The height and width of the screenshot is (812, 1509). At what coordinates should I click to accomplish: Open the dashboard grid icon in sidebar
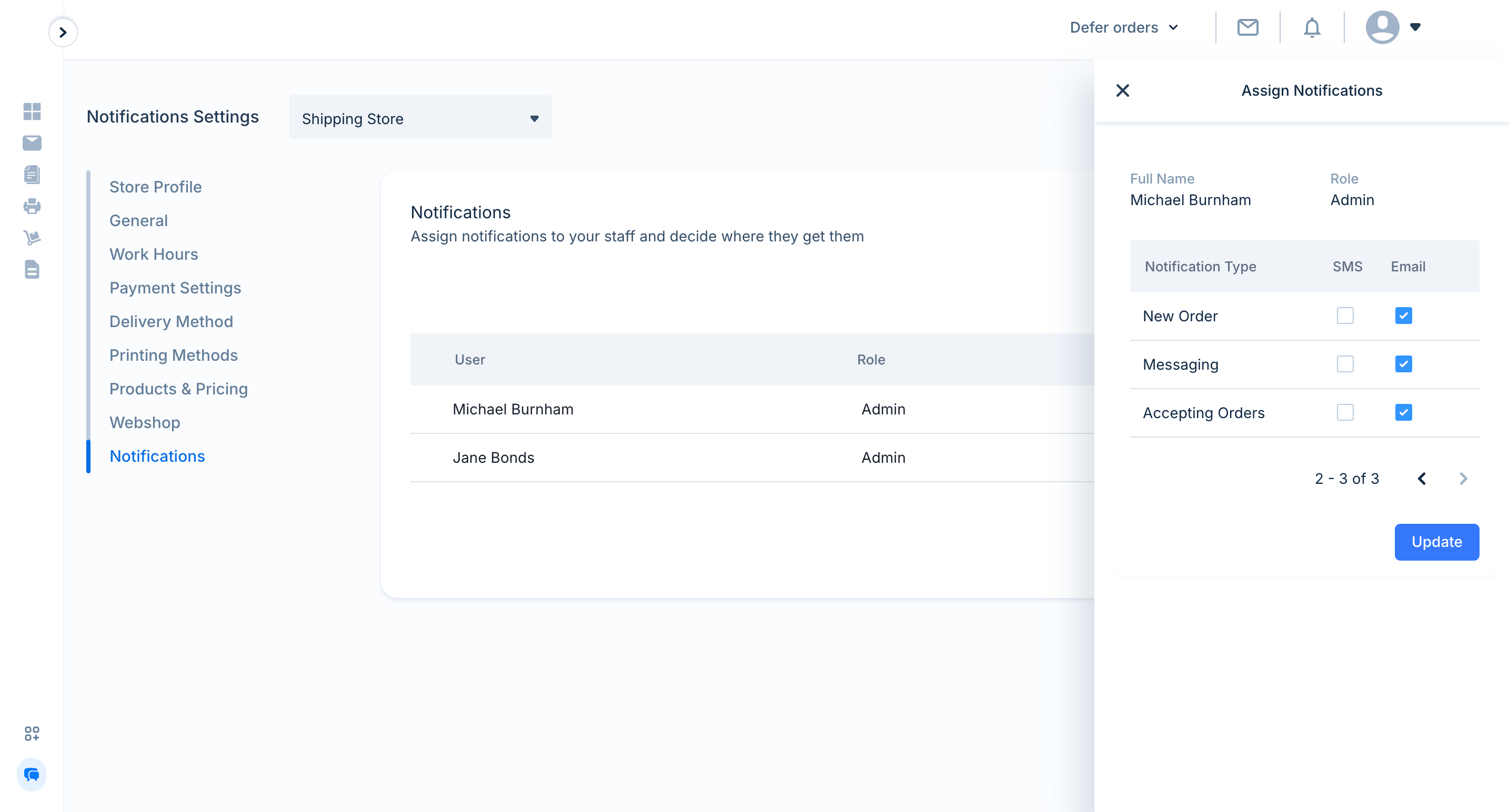[x=32, y=111]
